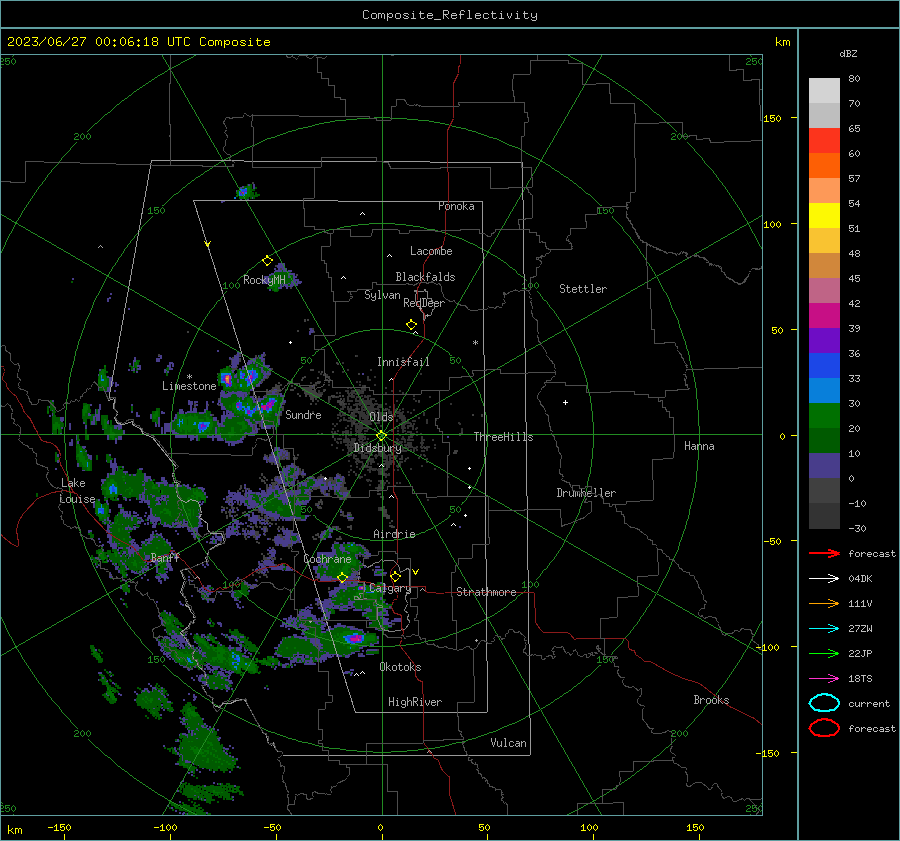The height and width of the screenshot is (841, 900).
Task: Click the 'current' legend label
Action: click(869, 703)
